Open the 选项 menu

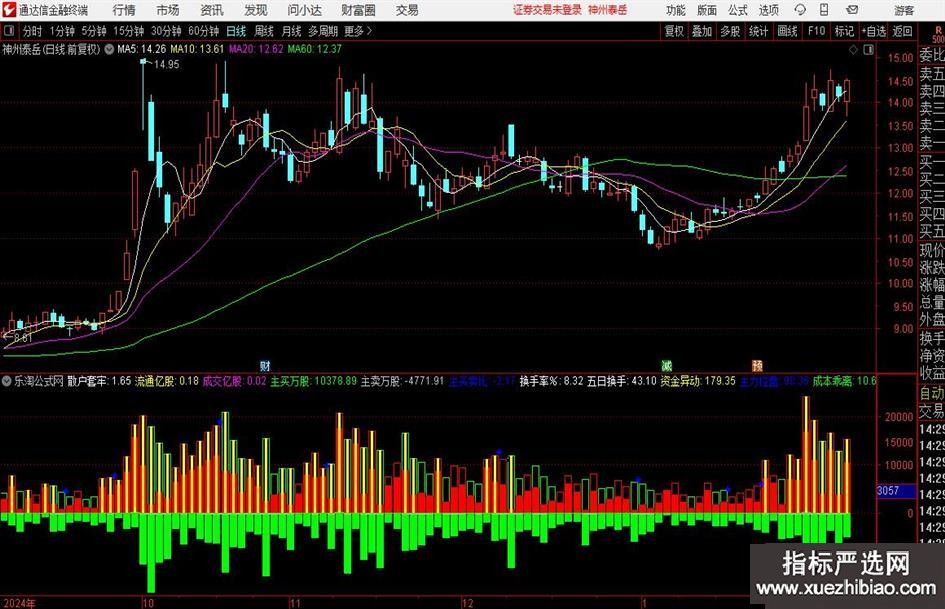click(x=768, y=10)
